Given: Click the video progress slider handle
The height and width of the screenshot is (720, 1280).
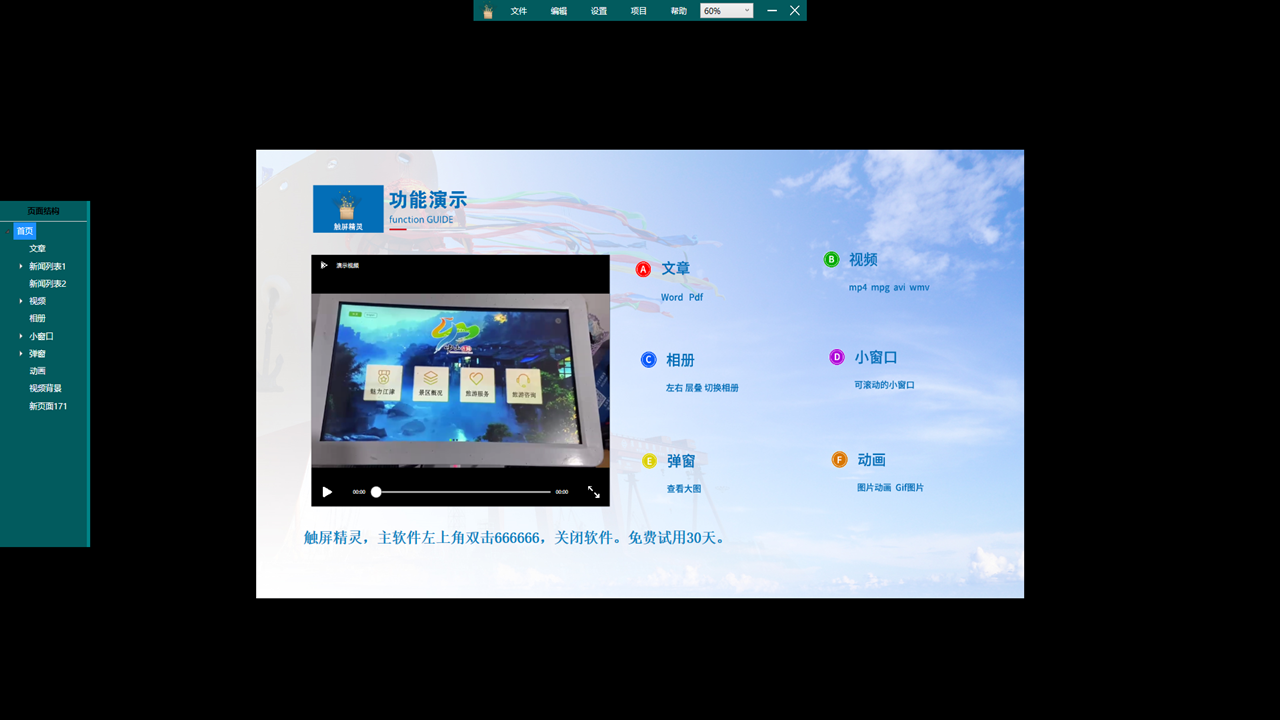Looking at the screenshot, I should [376, 492].
